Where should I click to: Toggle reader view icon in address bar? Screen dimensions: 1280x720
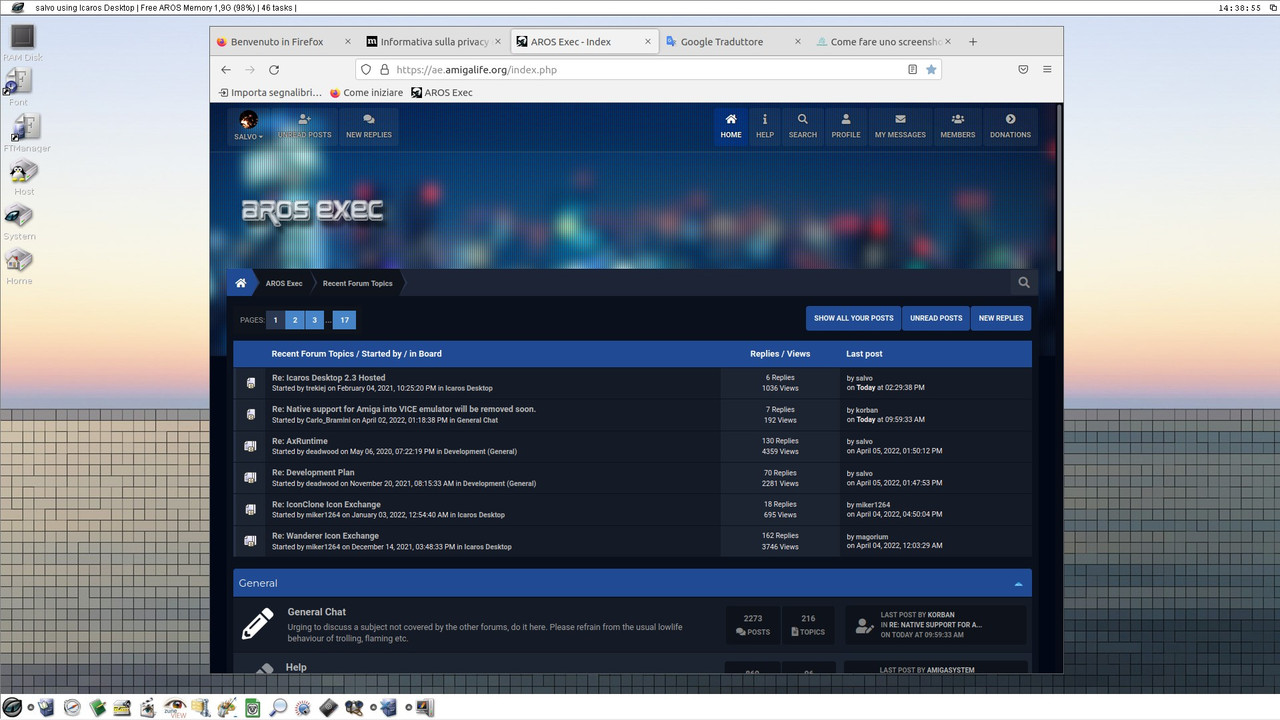click(x=912, y=70)
